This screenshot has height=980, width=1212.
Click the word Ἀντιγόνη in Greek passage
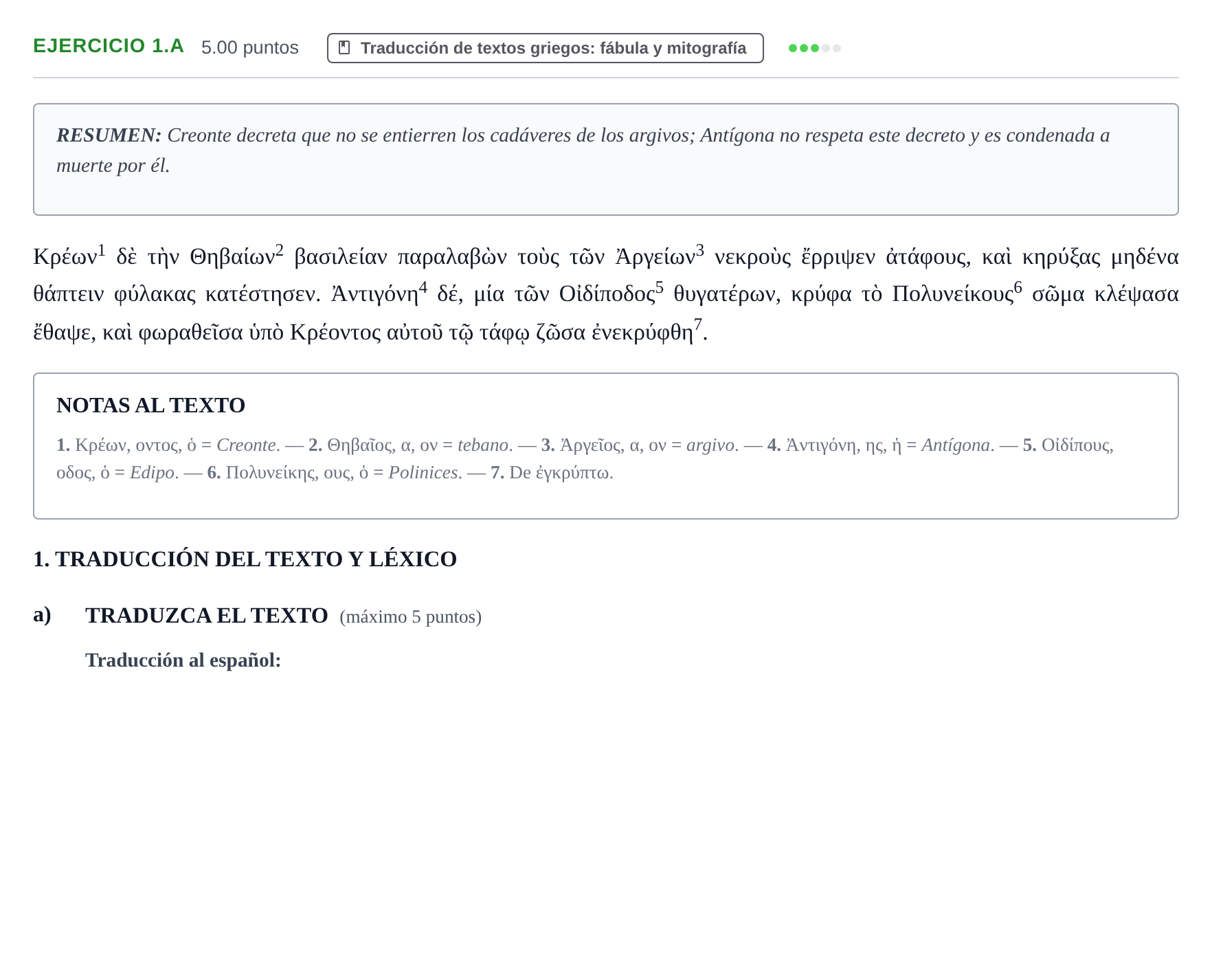[x=374, y=295]
